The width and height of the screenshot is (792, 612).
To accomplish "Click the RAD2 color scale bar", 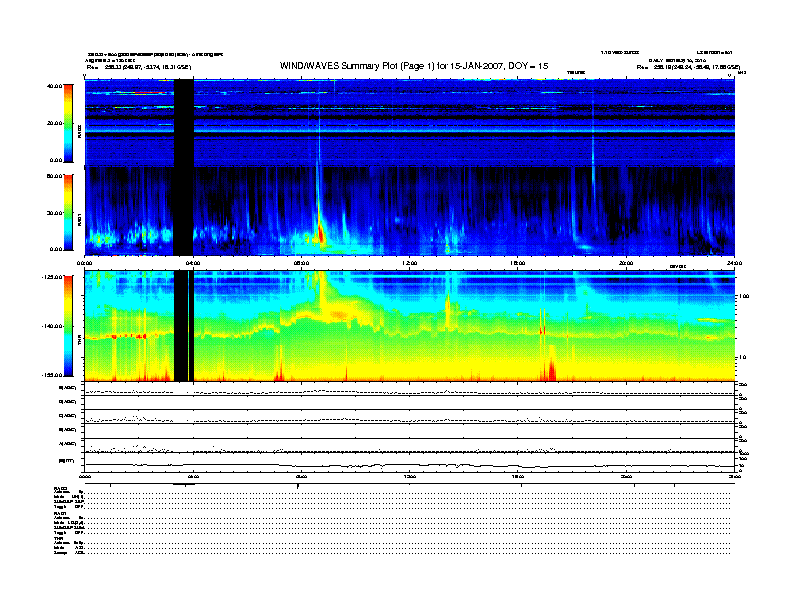I will pyautogui.click(x=68, y=123).
